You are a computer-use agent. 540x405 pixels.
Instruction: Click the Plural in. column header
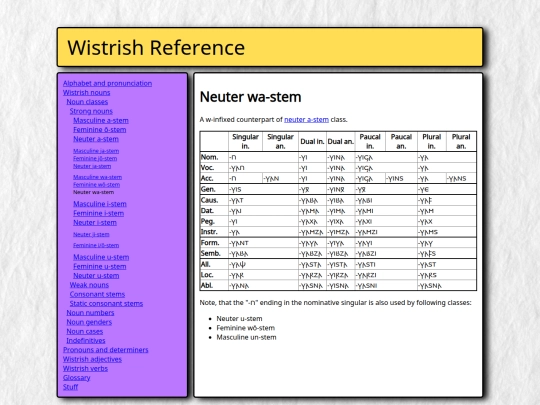[432, 141]
